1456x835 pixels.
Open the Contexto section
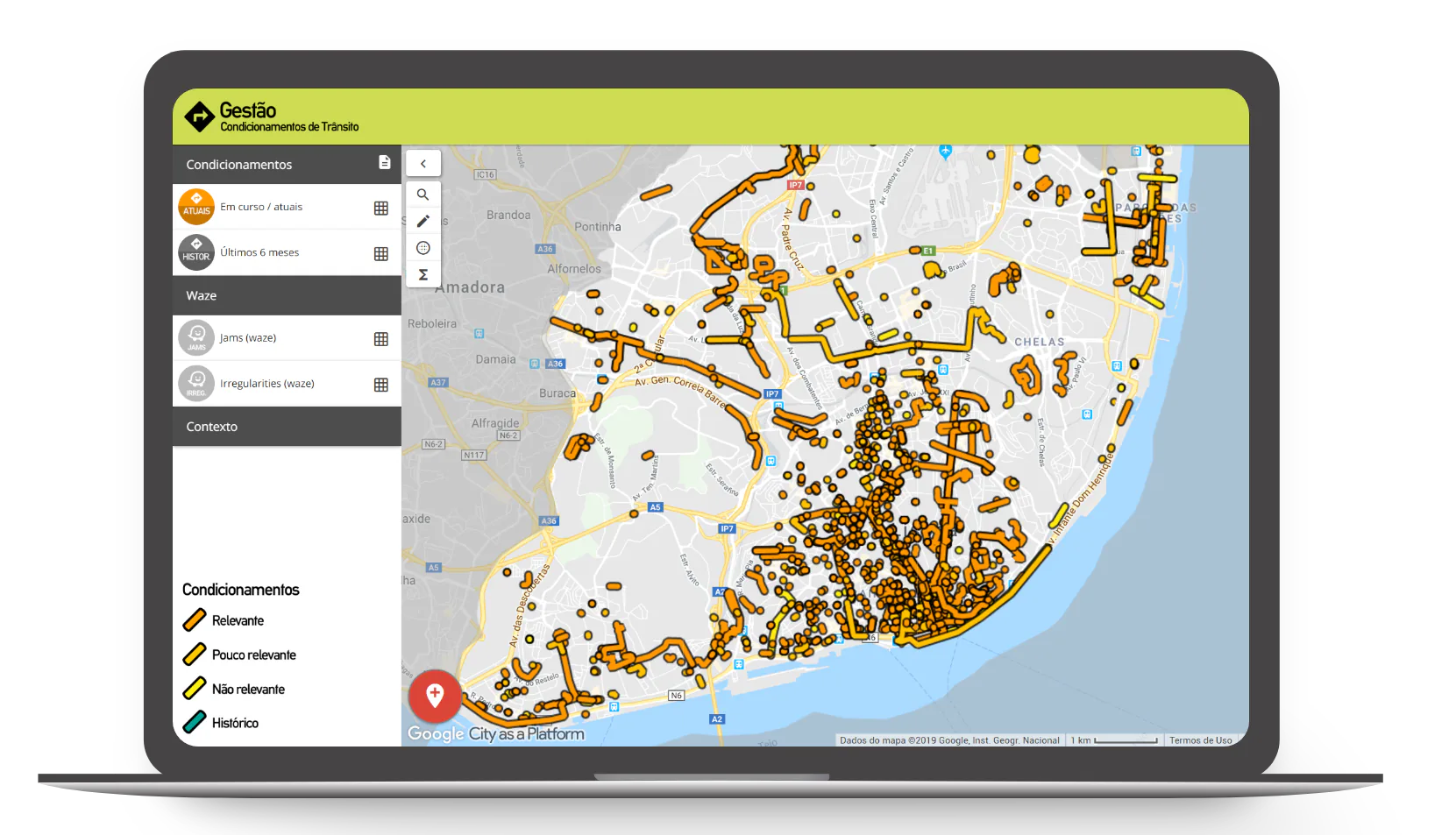(211, 427)
